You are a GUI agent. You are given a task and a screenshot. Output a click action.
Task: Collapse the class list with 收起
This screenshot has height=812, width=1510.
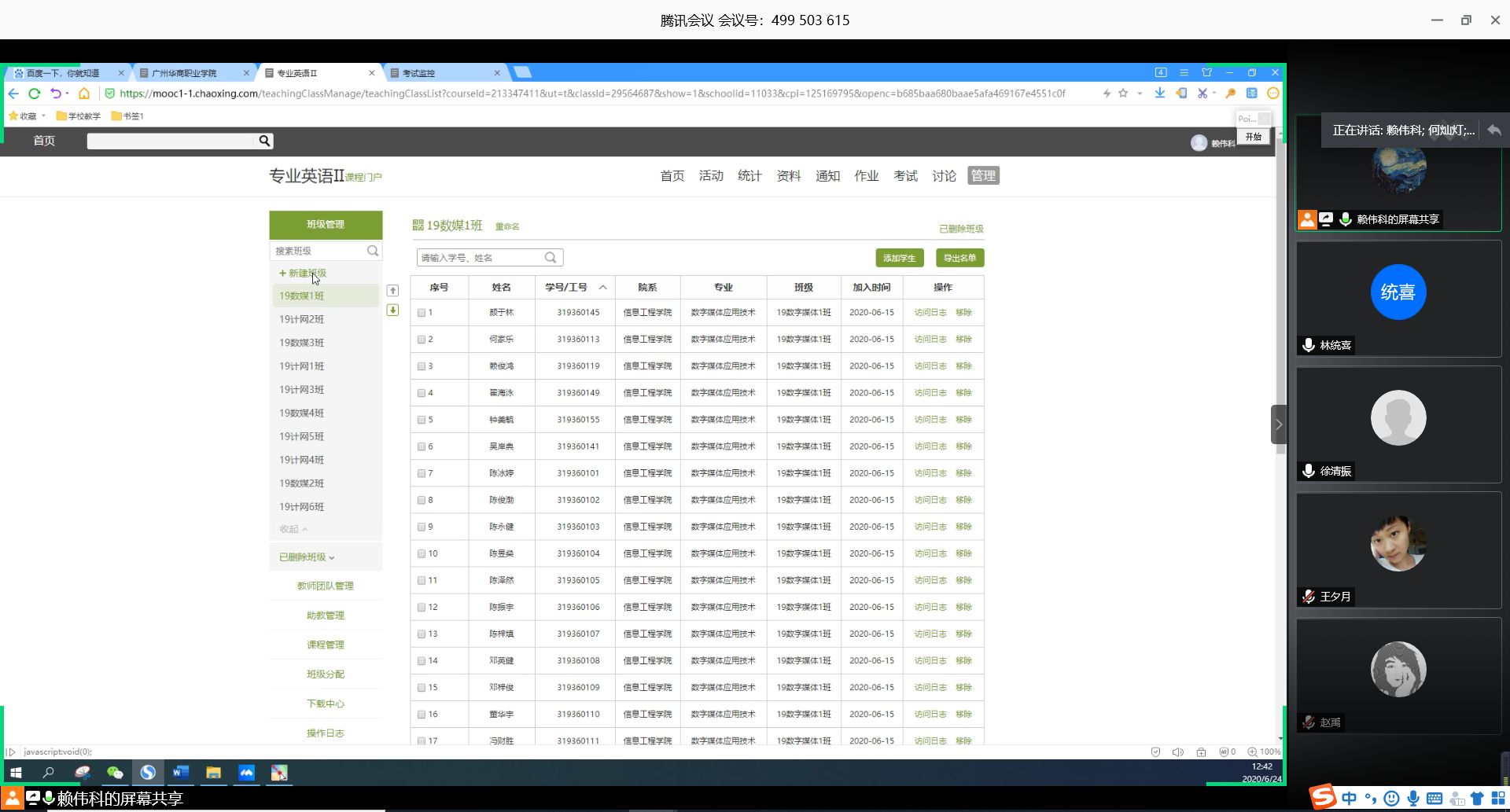click(x=293, y=529)
